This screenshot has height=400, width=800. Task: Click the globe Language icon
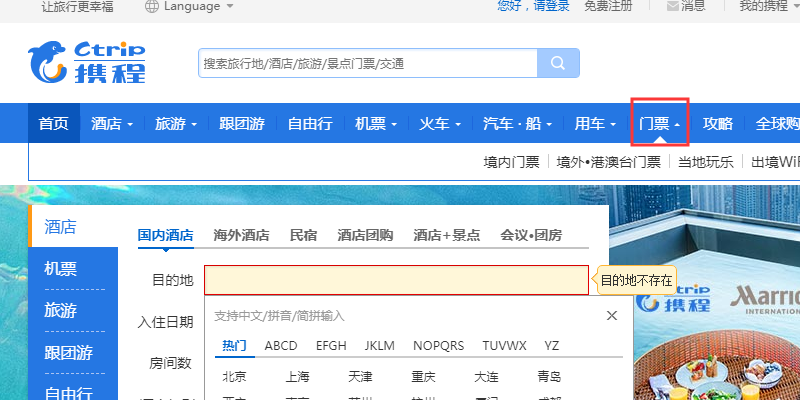coord(152,6)
